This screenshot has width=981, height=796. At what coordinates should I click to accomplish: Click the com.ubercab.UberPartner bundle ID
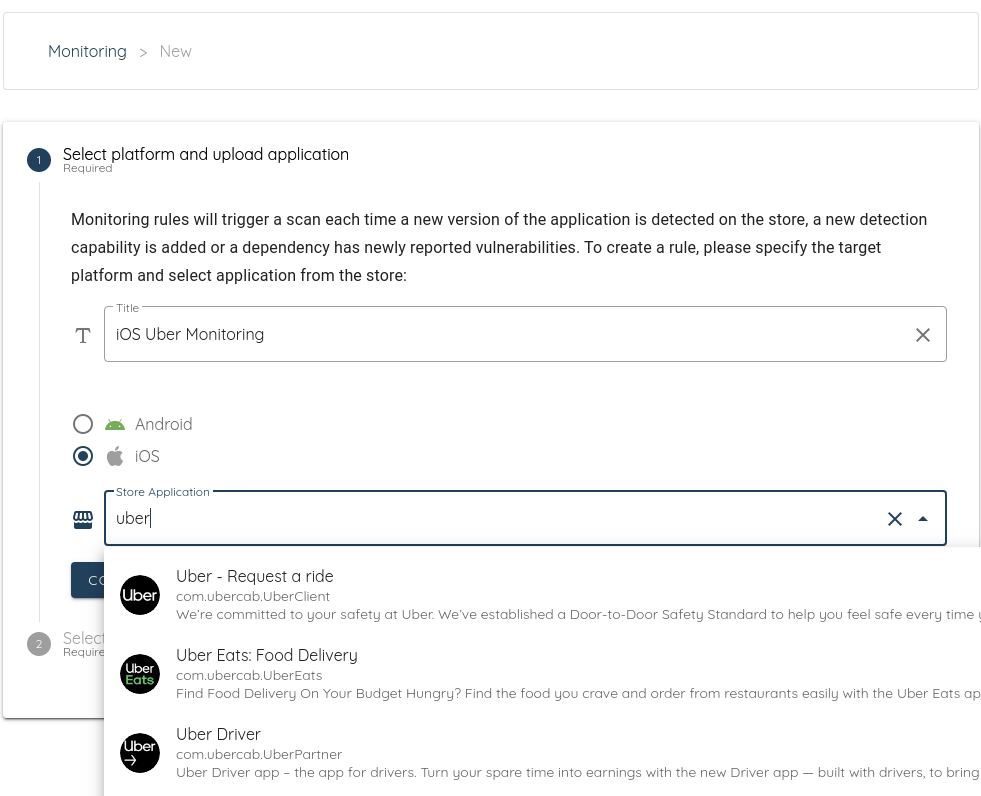259,754
